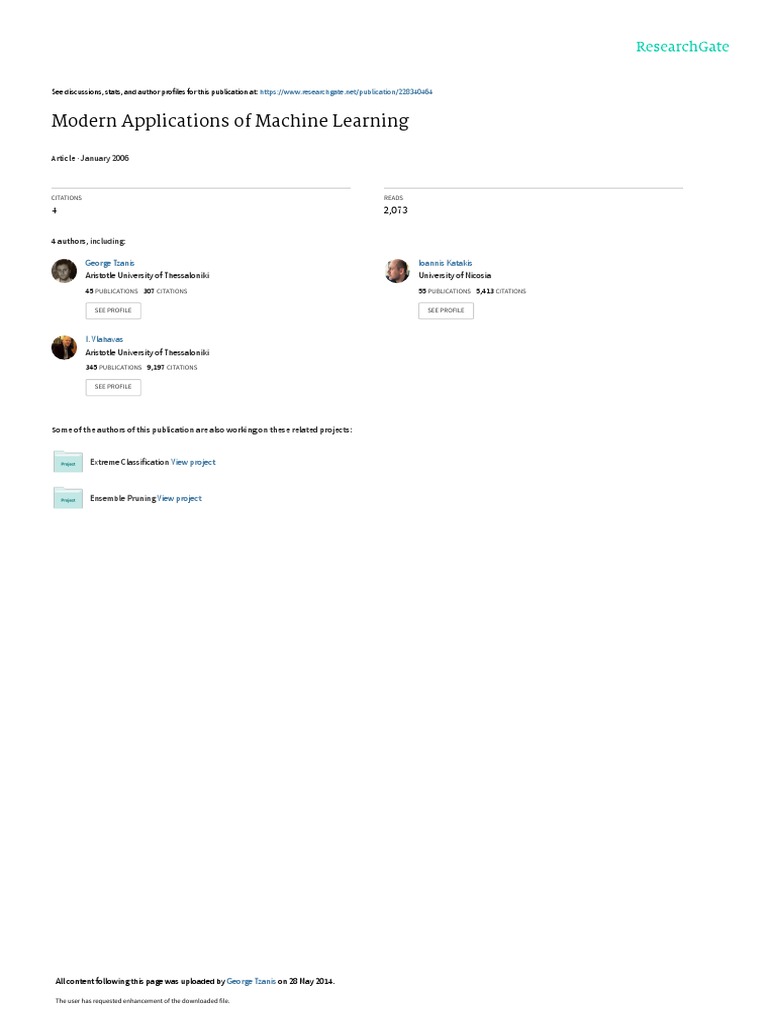The image size is (768, 1024).
Task: View project for Extreme Classification
Action: 193,462
